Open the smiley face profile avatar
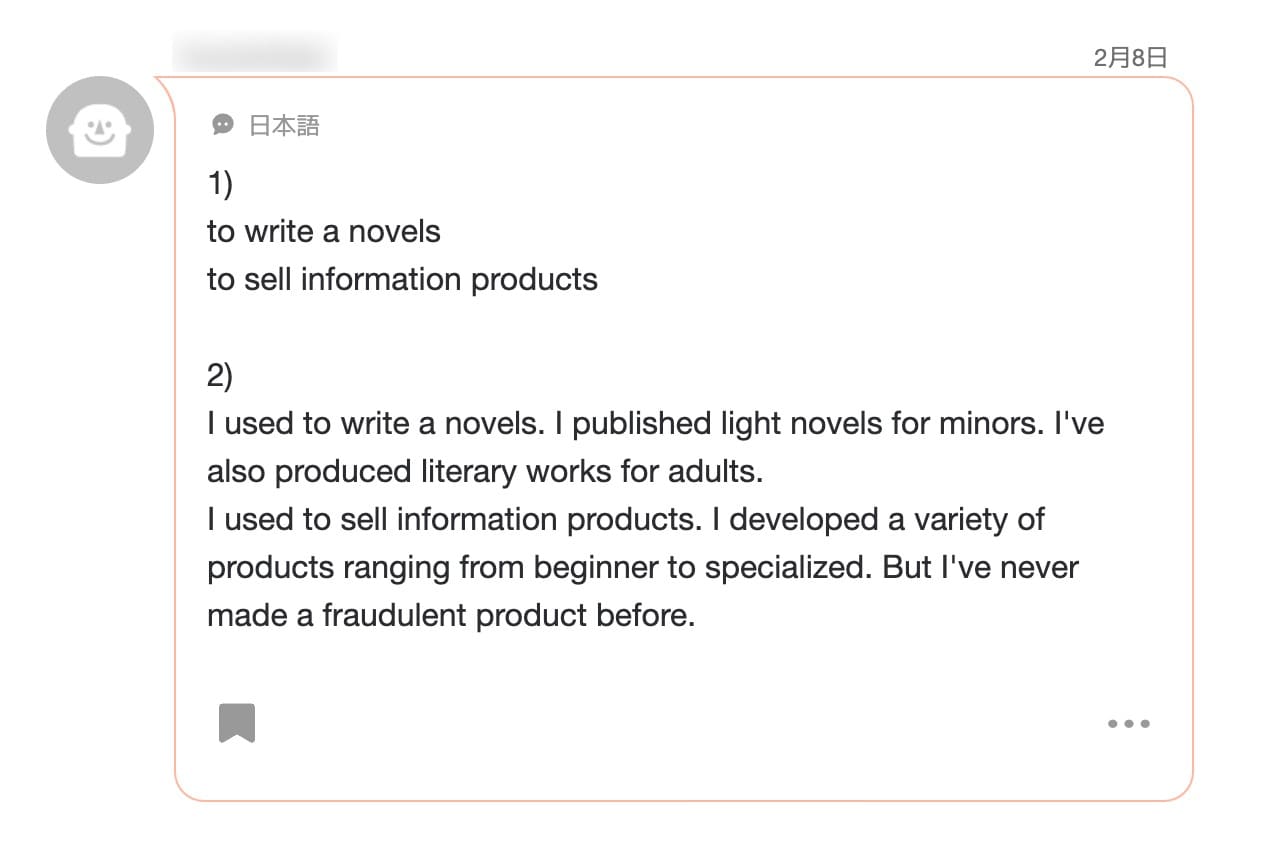This screenshot has width=1272, height=842. click(100, 130)
